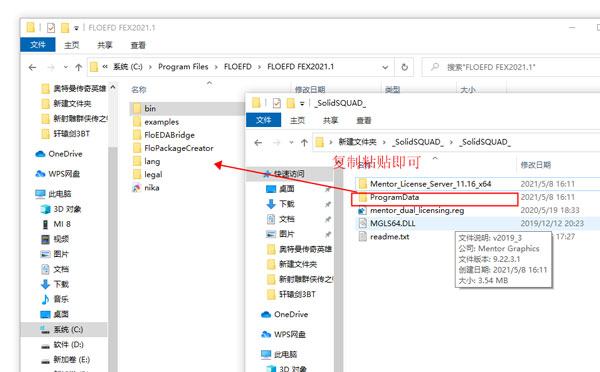Open the bin folder in FLOEFD window
This screenshot has height=372, width=600.
tap(150, 109)
